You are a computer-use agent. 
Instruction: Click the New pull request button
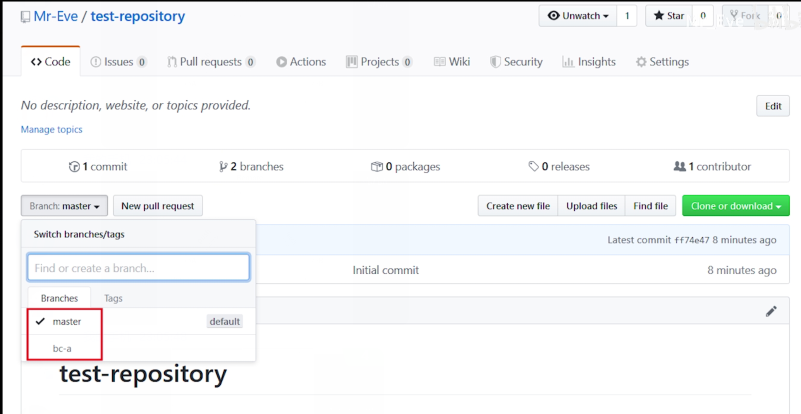click(x=158, y=206)
